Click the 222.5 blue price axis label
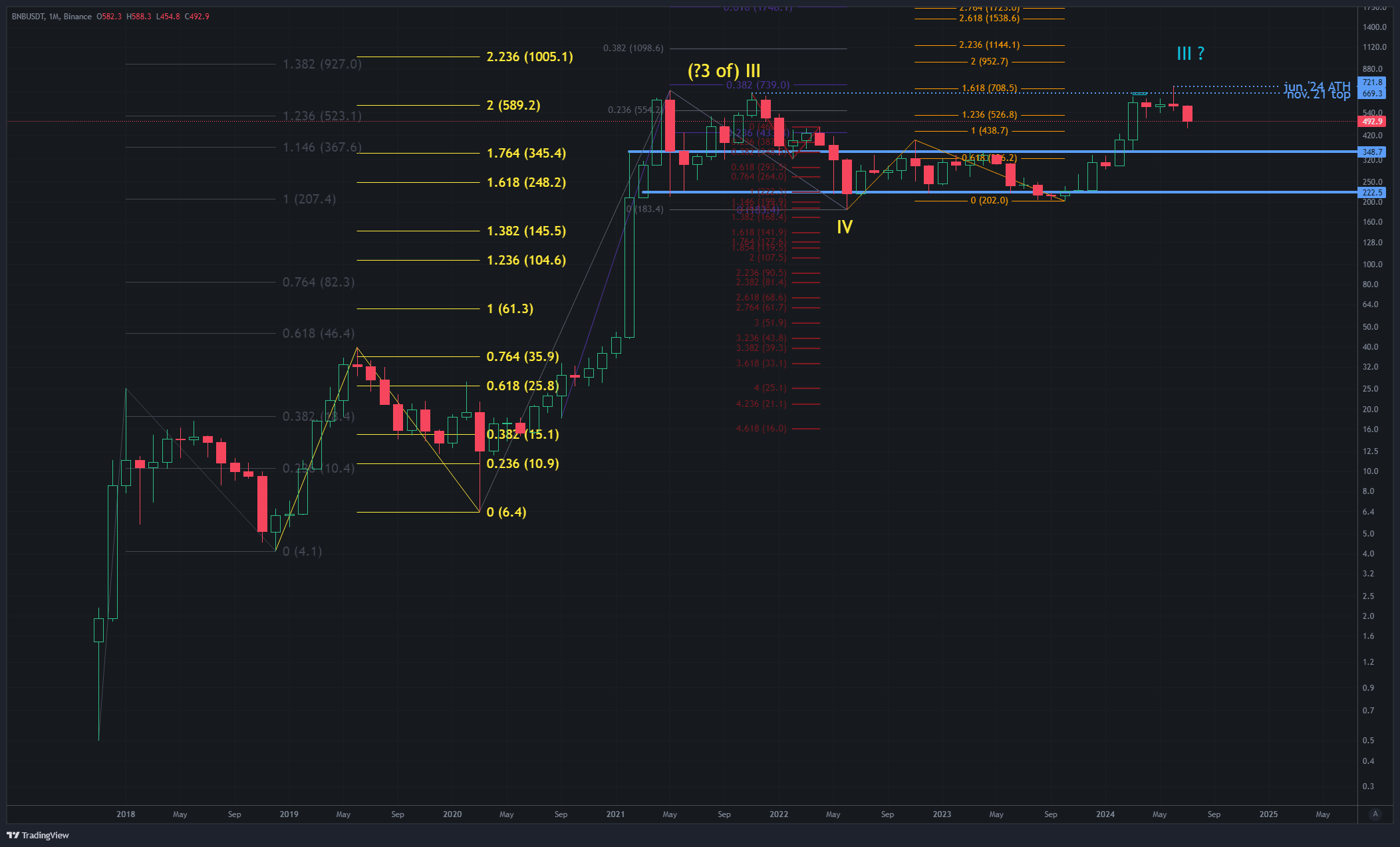Screen dimensions: 1400x847 [x=1371, y=193]
